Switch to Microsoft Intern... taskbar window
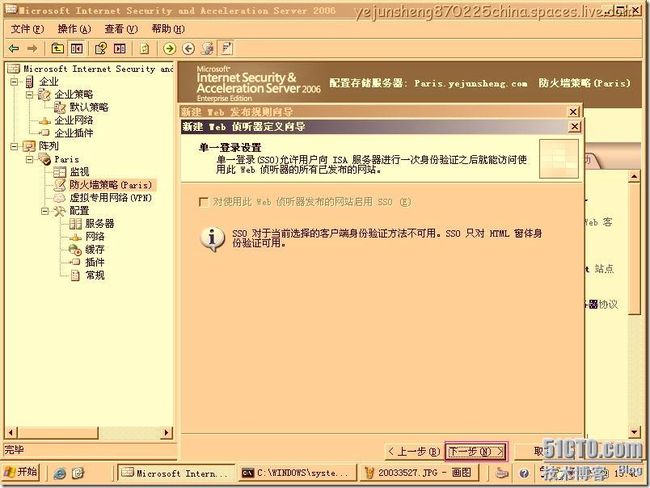 [176, 473]
